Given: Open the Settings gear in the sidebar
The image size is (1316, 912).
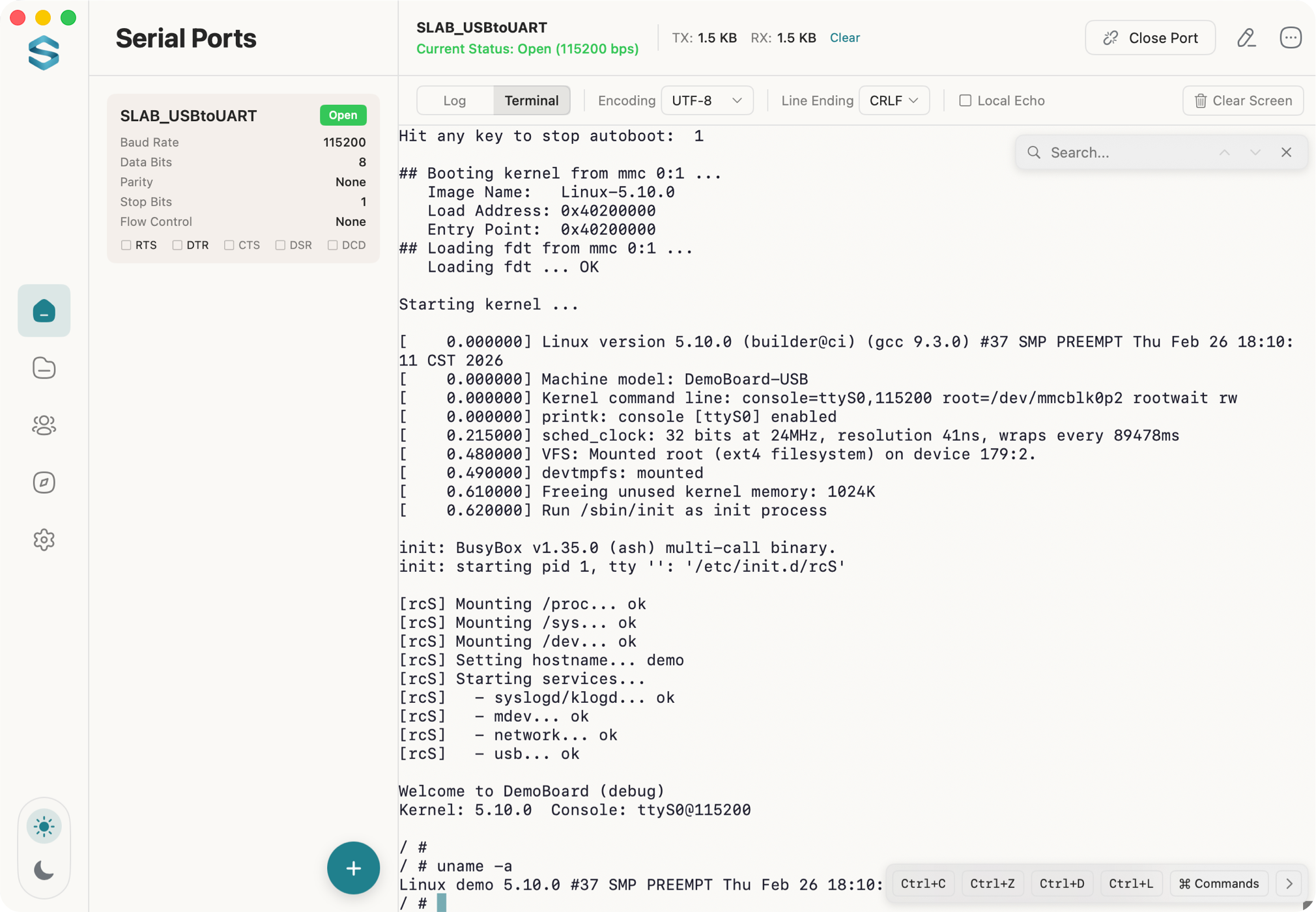Looking at the screenshot, I should click(x=44, y=539).
